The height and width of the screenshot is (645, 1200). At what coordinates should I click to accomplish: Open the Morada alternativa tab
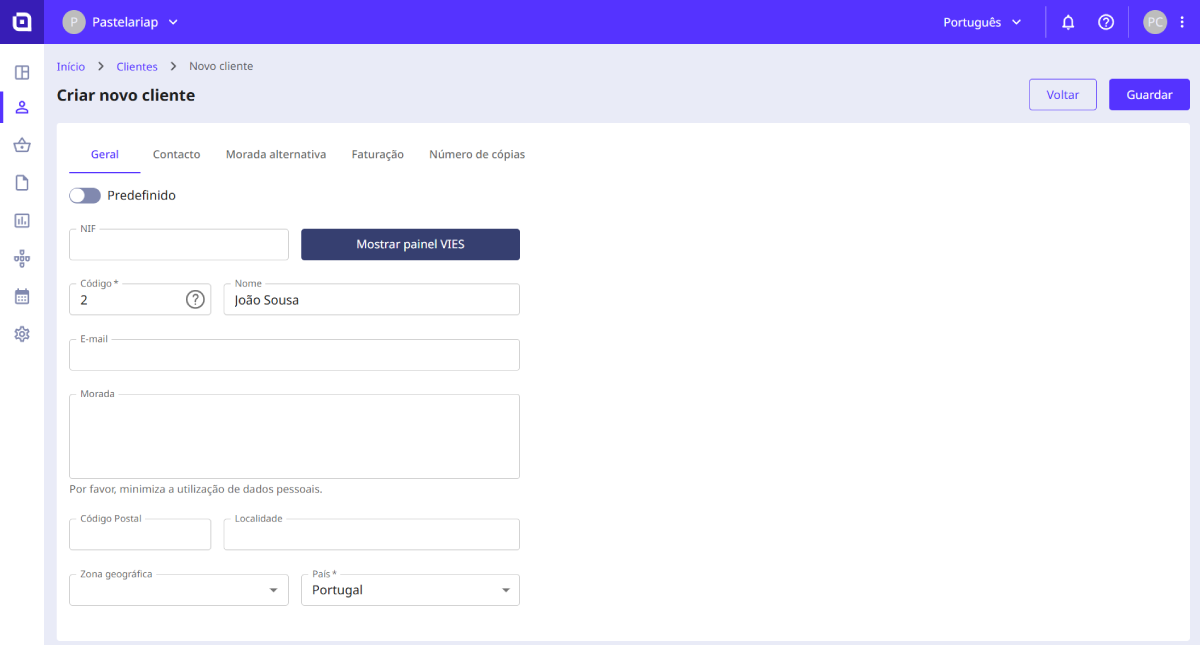[276, 154]
